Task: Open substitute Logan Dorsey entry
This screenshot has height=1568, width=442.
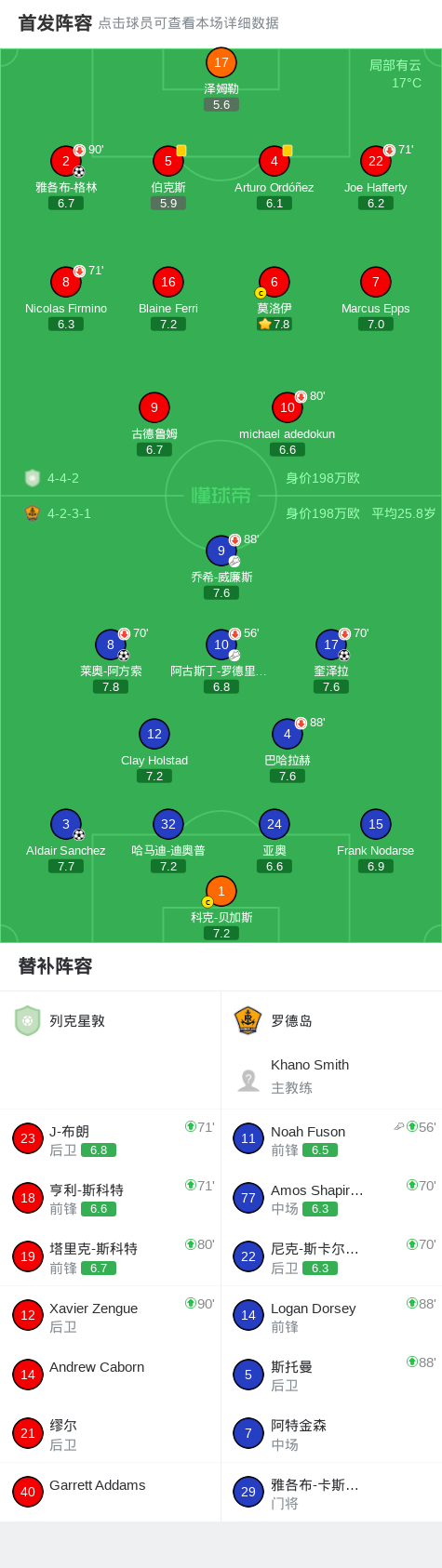Action: pyautogui.click(x=331, y=1316)
